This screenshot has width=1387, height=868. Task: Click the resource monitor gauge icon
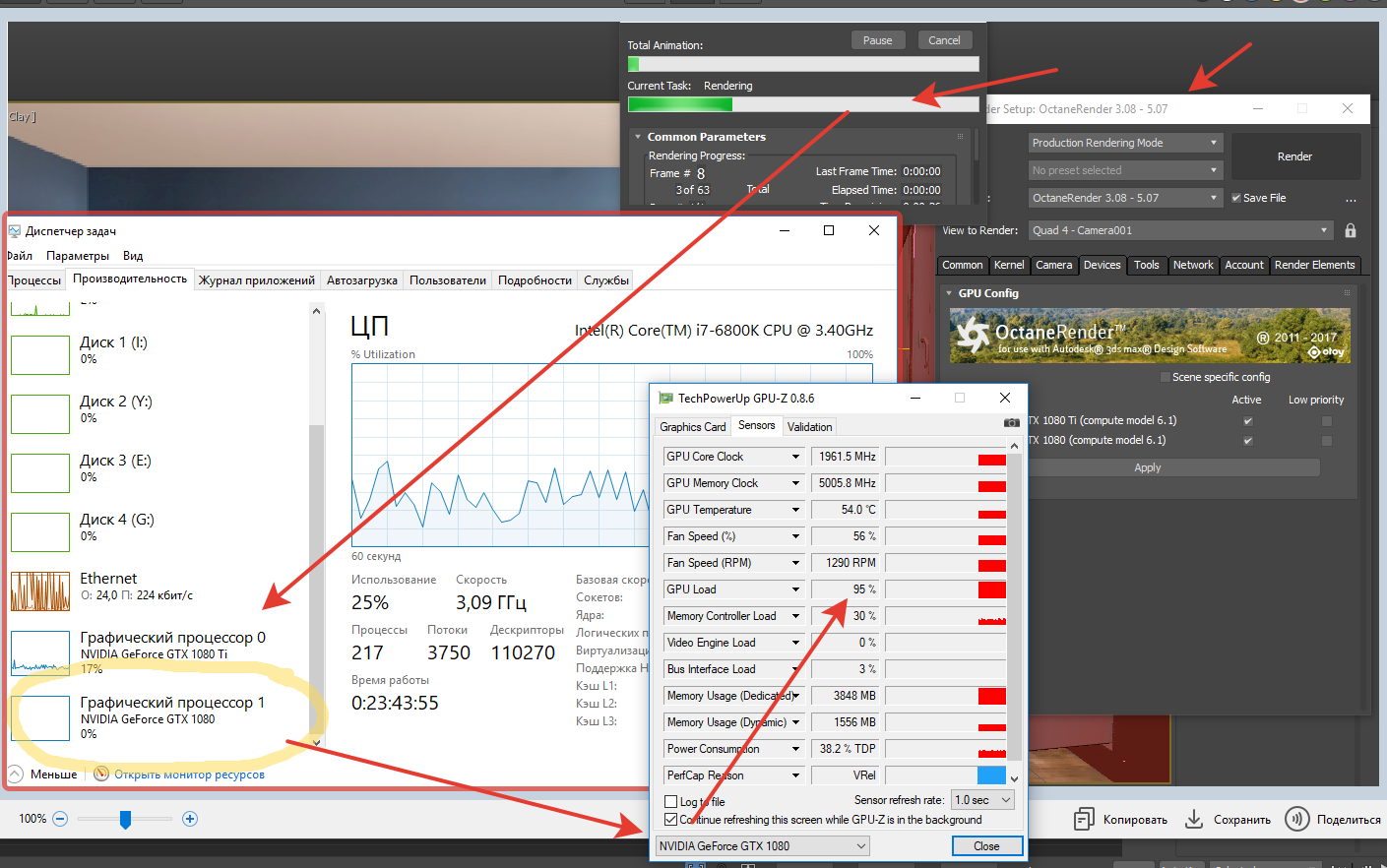[x=101, y=774]
